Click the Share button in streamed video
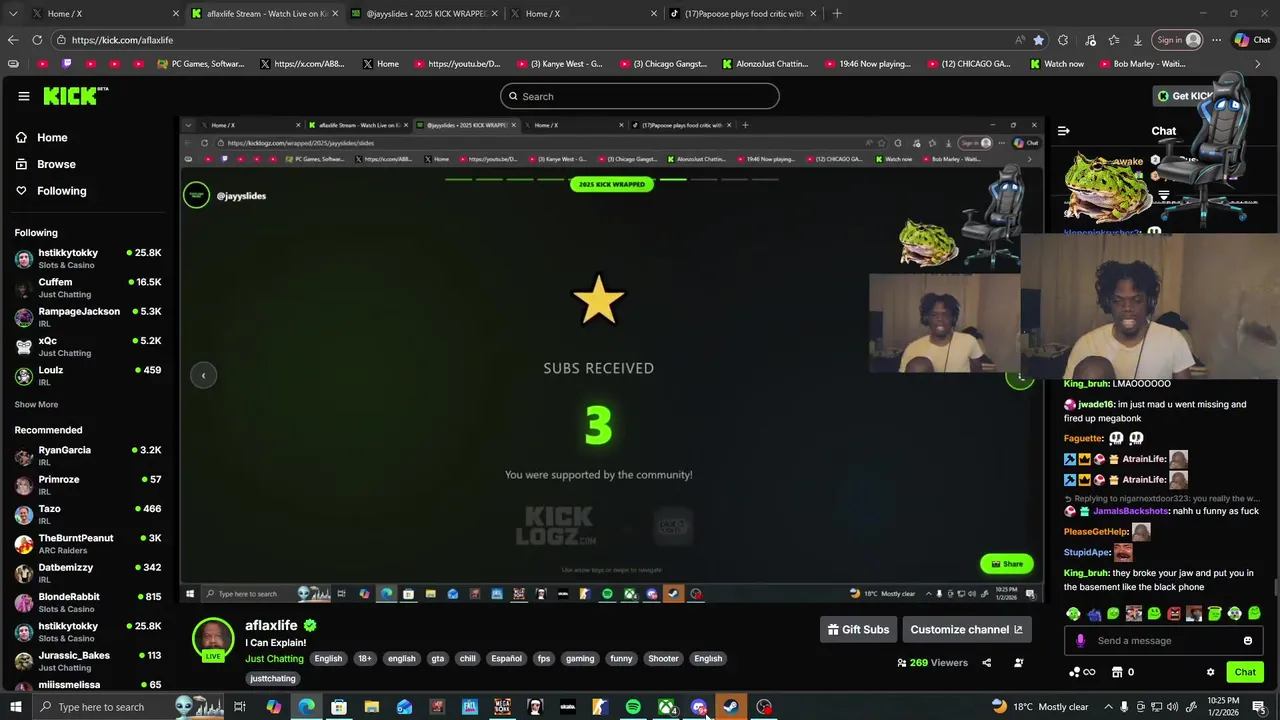Viewport: 1280px width, 720px height. tap(1006, 564)
